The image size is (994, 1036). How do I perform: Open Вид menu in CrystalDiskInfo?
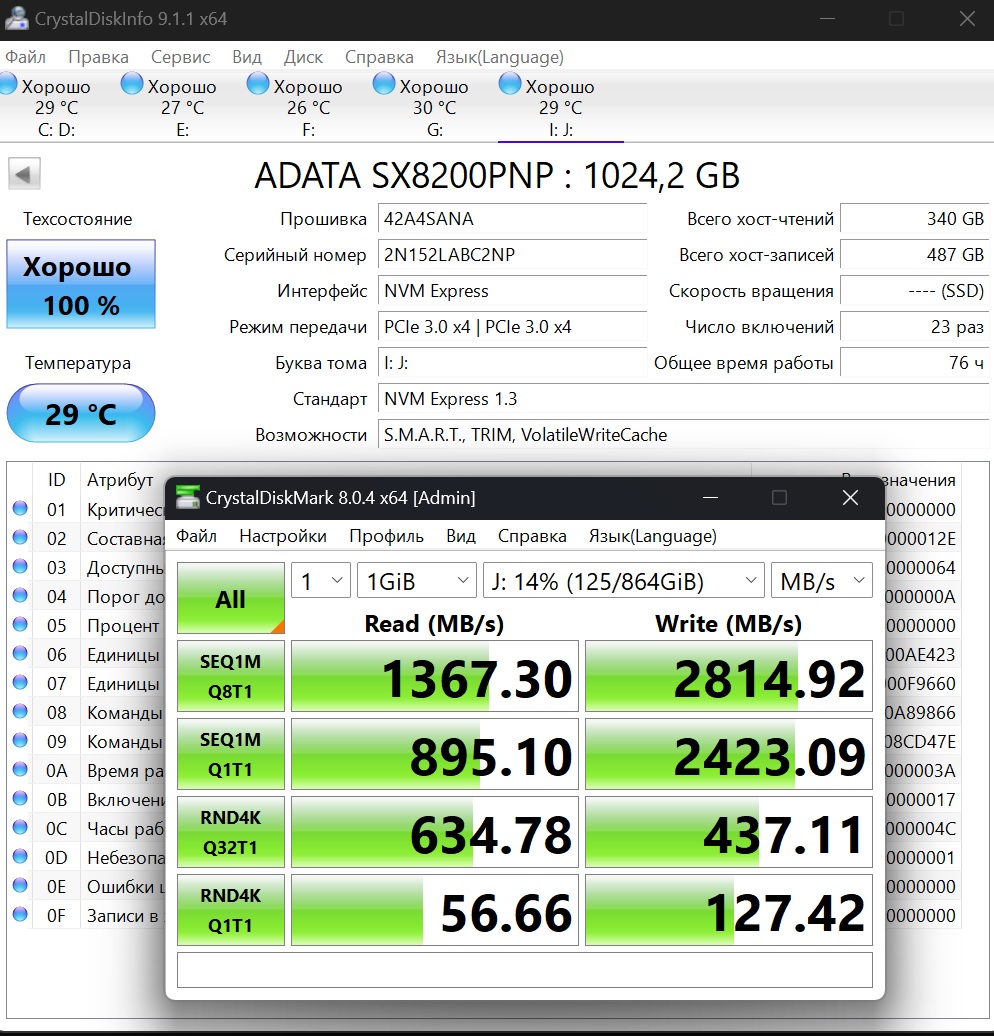click(x=247, y=57)
